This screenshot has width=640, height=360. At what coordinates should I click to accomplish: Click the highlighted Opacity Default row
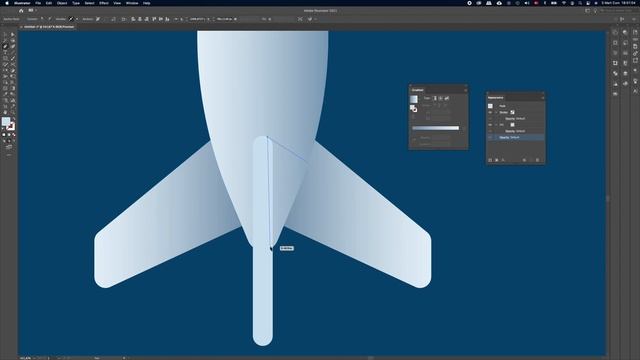click(x=516, y=138)
